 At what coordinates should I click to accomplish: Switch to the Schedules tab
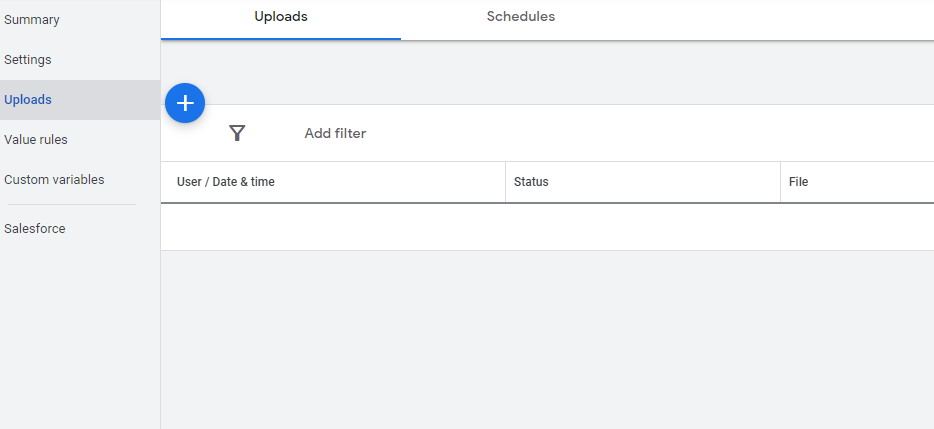520,17
